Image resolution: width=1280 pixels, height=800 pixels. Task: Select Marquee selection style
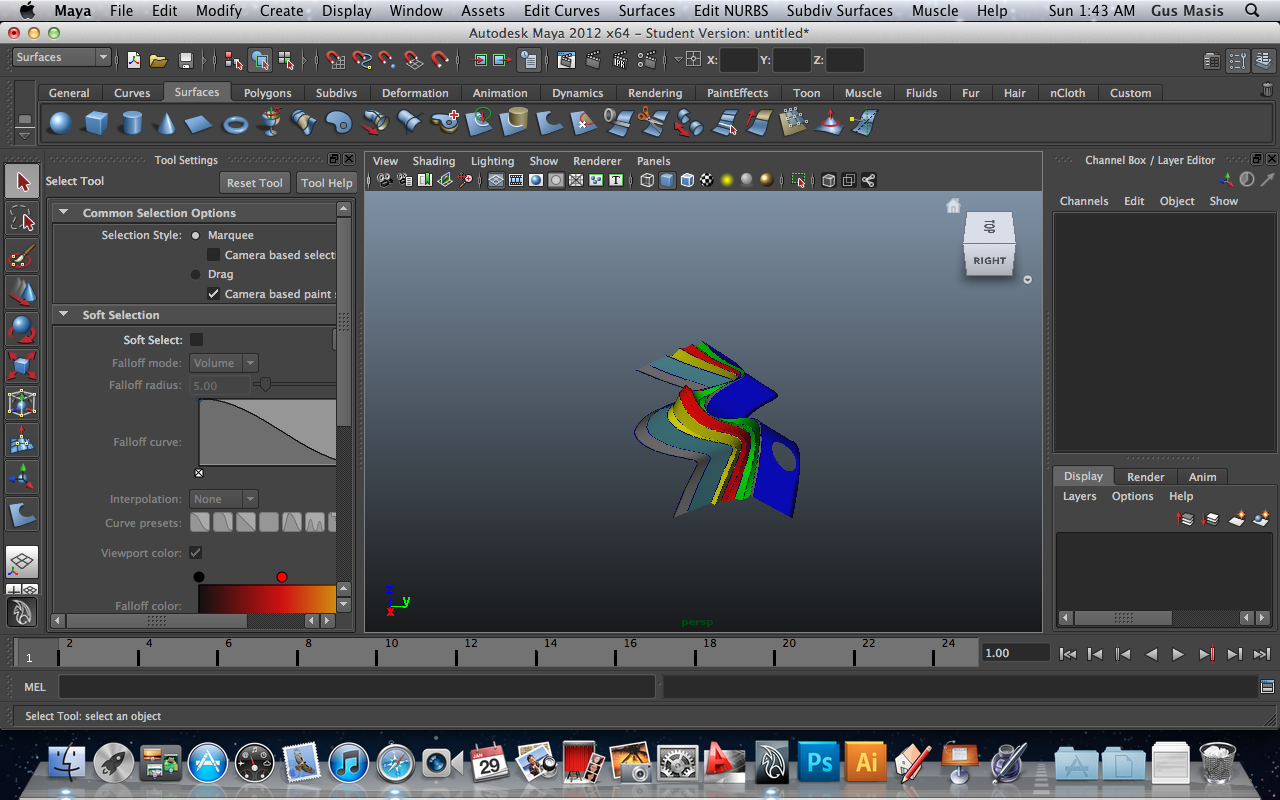(x=195, y=235)
